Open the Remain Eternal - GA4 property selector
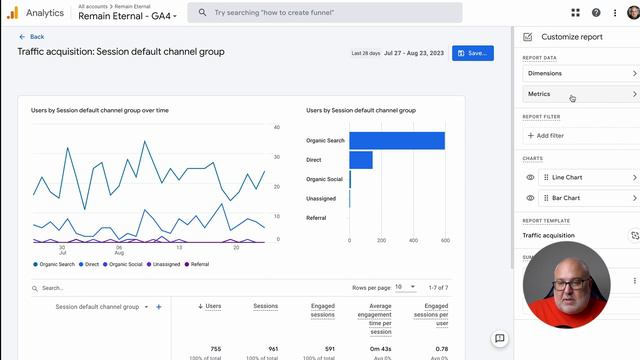 click(x=127, y=16)
